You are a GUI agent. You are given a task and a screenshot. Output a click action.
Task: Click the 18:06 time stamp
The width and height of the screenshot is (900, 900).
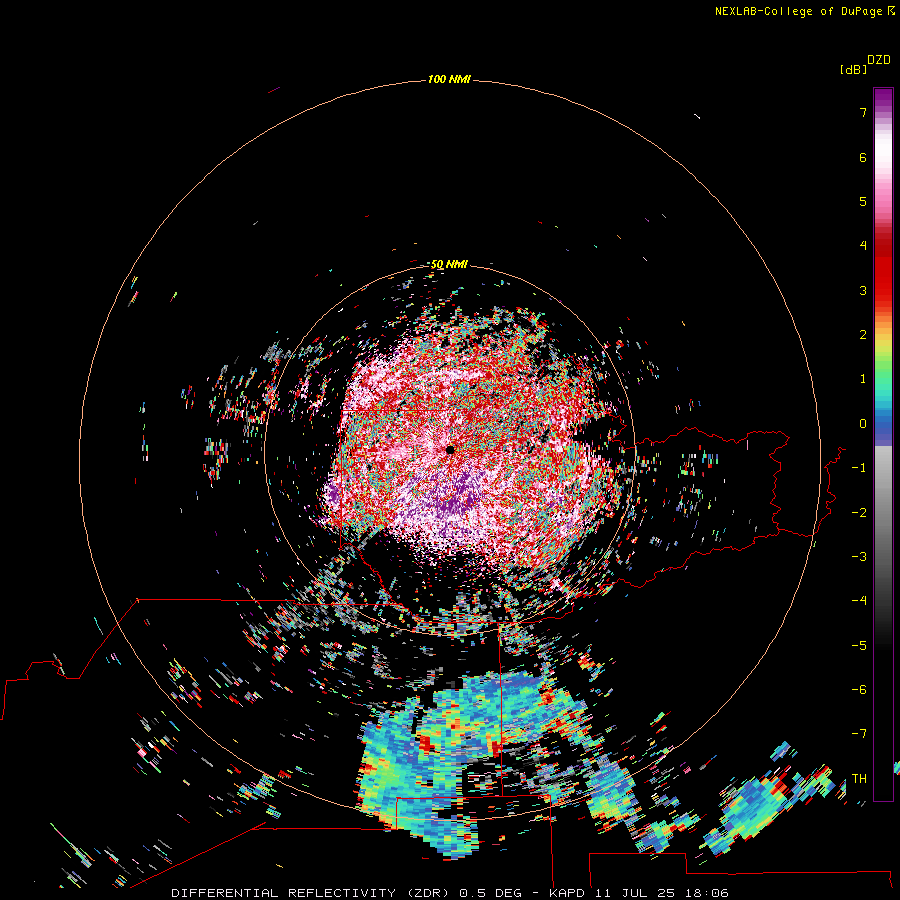(708, 893)
